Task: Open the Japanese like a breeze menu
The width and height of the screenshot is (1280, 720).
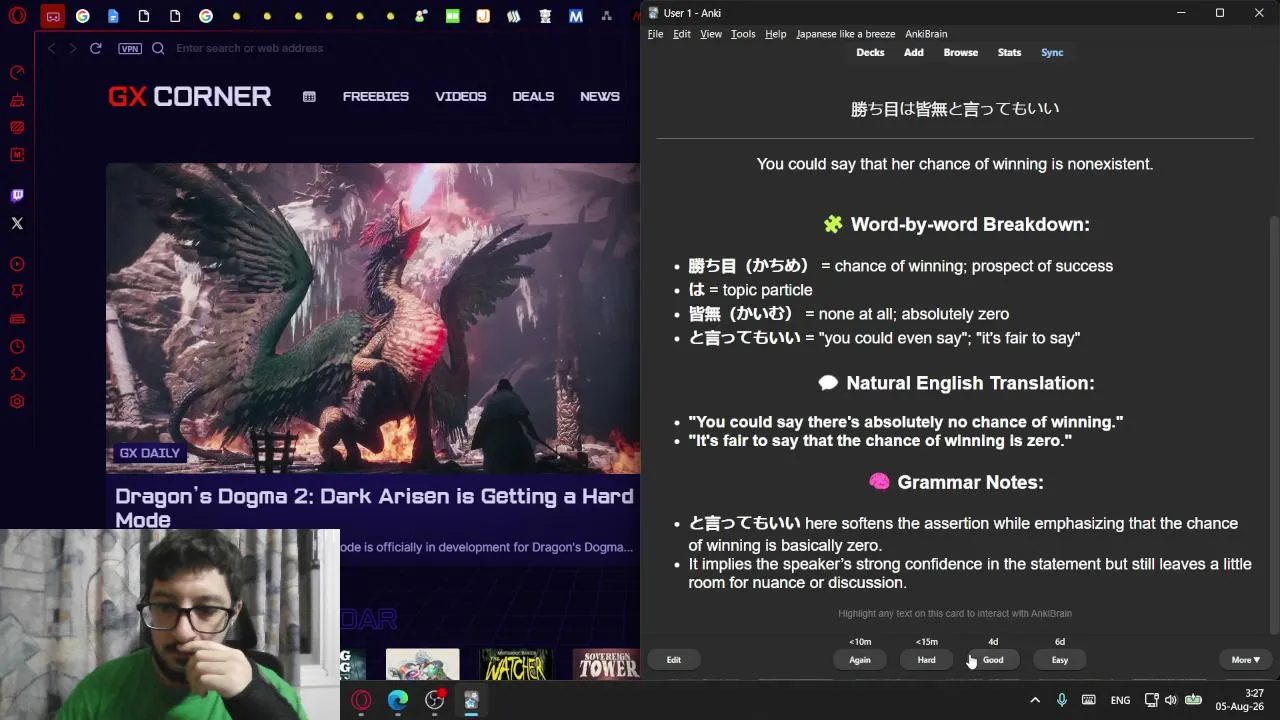Action: click(846, 34)
